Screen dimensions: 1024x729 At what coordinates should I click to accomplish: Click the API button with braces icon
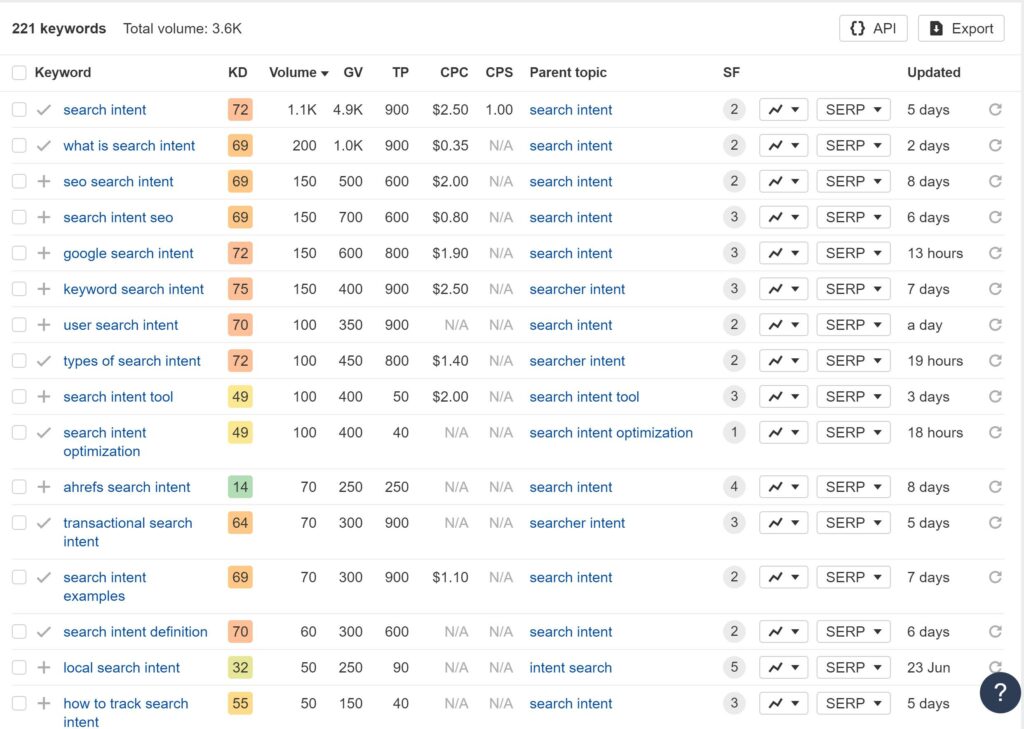pyautogui.click(x=872, y=28)
